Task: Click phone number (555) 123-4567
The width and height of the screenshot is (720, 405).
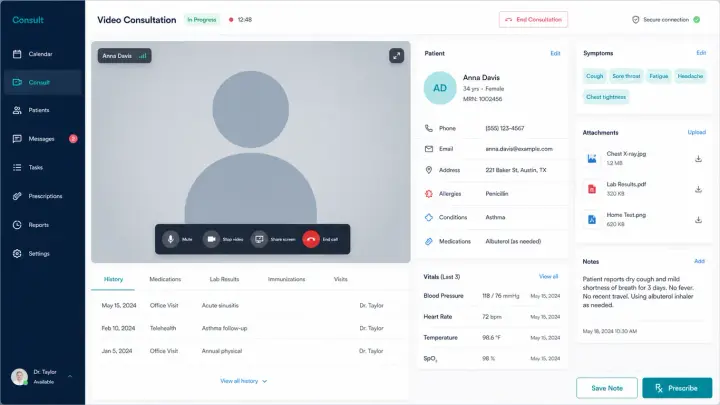Action: pos(505,129)
